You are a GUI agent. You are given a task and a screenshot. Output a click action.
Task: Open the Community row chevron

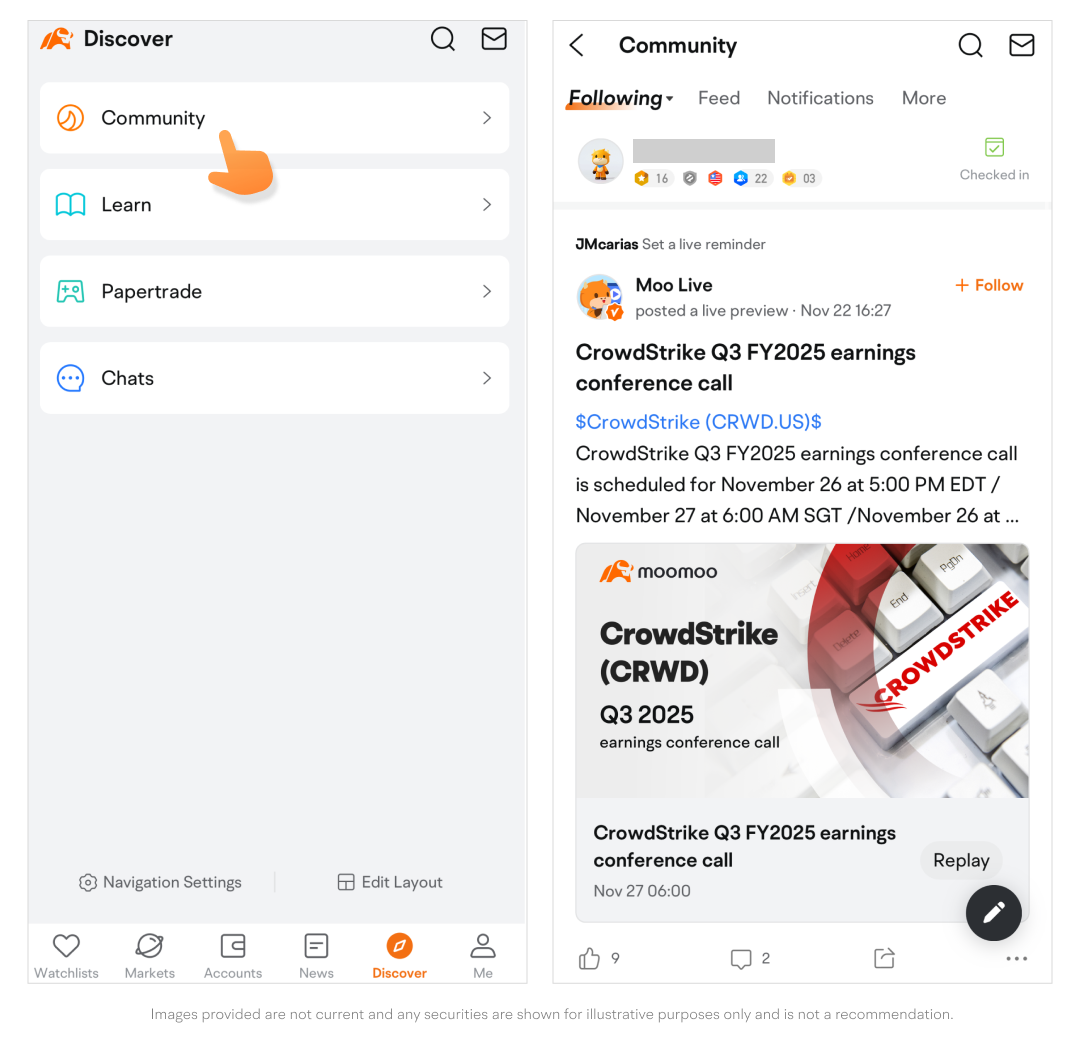coord(487,118)
